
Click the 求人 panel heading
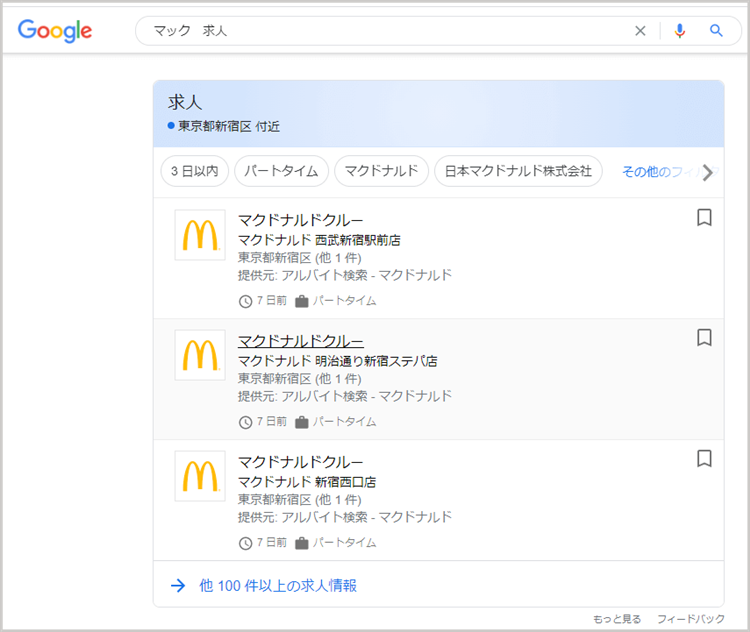185,102
